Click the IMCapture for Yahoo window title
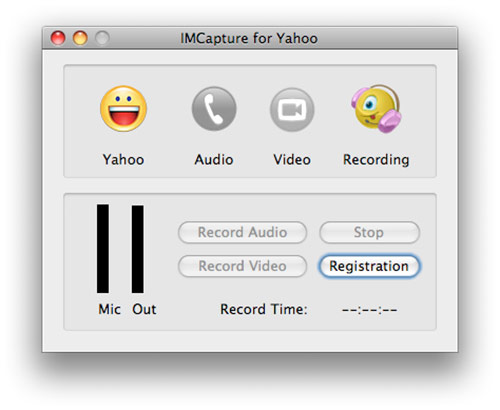This screenshot has width=500, height=410. click(x=249, y=38)
